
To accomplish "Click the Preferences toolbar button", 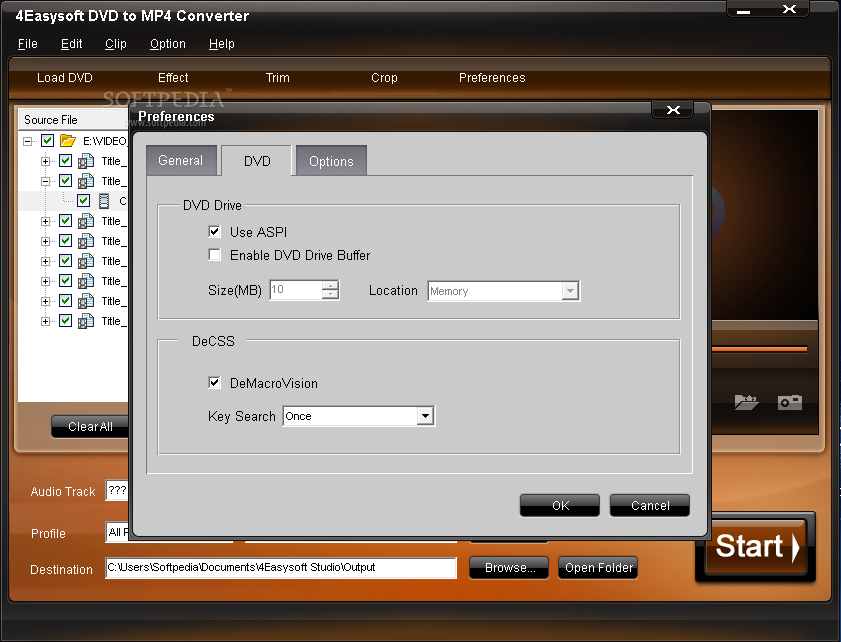I will coord(492,78).
